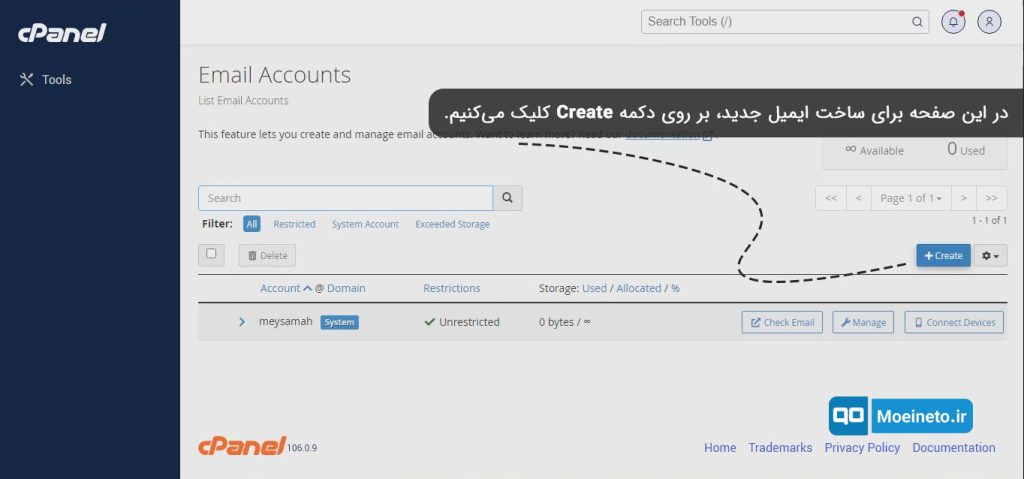This screenshot has height=479, width=1024.
Task: Go to previous page button
Action: coord(859,198)
